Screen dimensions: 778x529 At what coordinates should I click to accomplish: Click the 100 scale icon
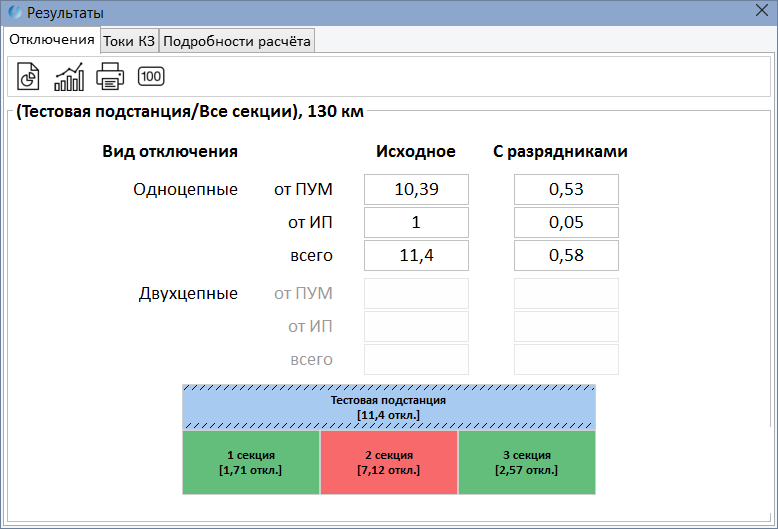click(x=150, y=76)
